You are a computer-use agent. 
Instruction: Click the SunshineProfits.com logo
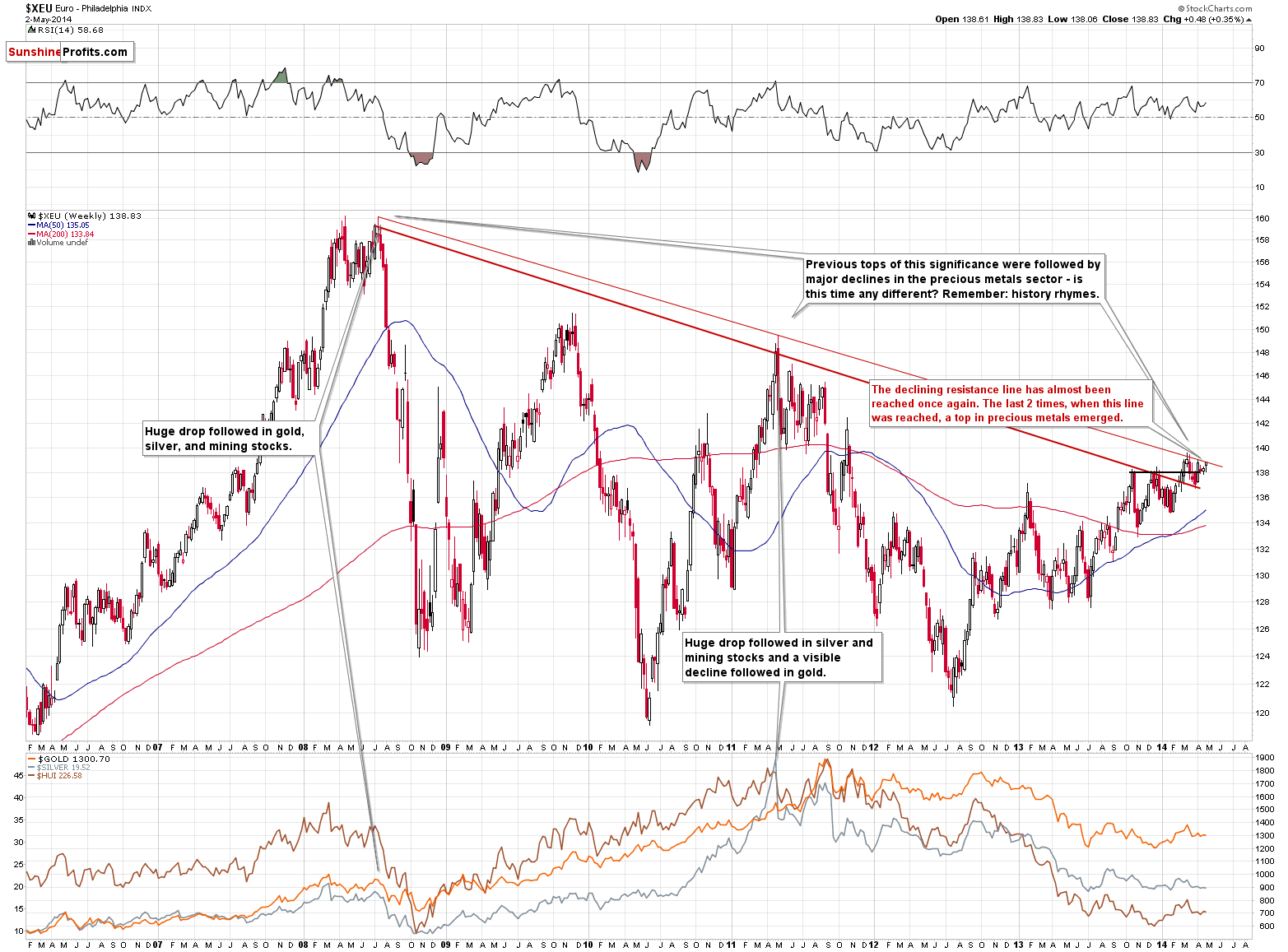click(69, 52)
